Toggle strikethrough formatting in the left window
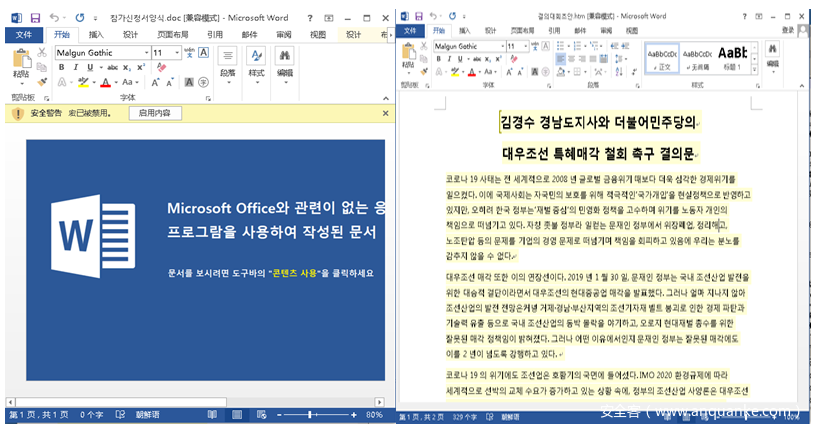This screenshot has width=816, height=430. [113, 67]
